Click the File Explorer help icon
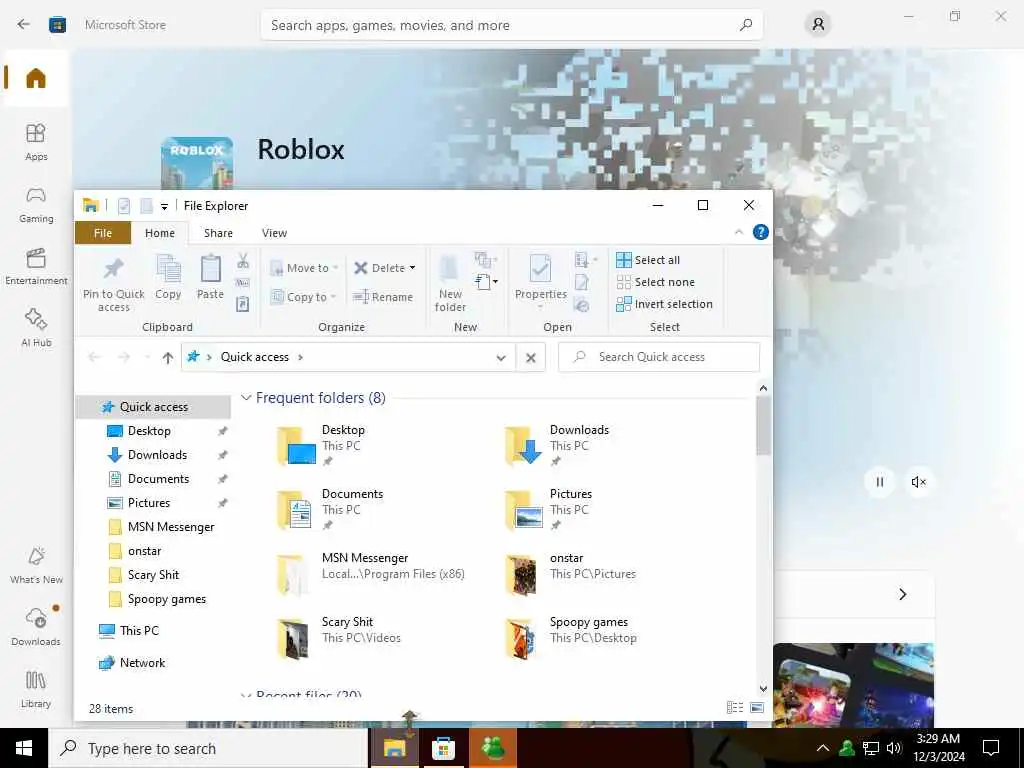Screen dimensions: 1024x768 [x=761, y=232]
